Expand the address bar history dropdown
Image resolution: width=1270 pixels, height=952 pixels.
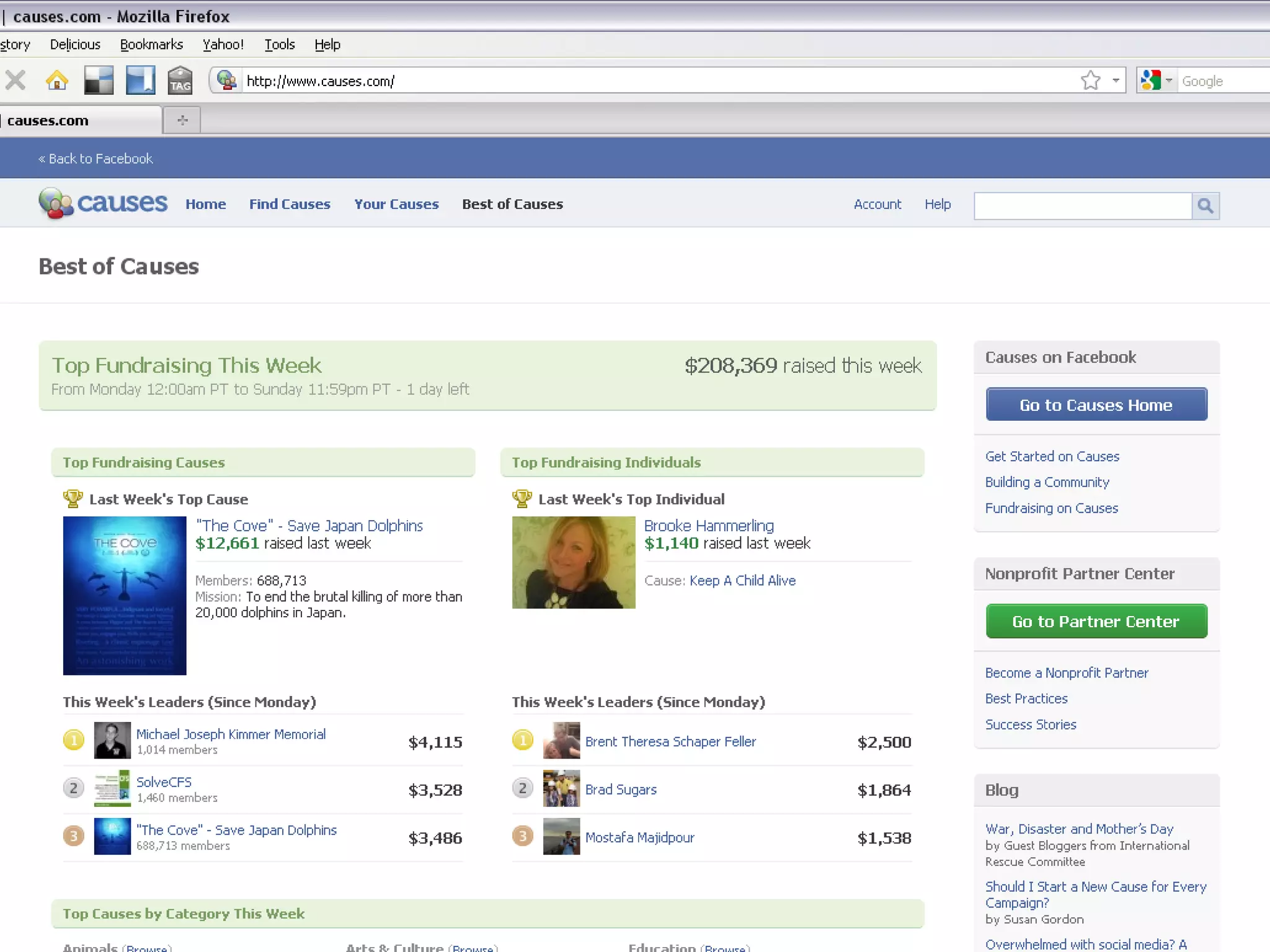(x=1116, y=81)
